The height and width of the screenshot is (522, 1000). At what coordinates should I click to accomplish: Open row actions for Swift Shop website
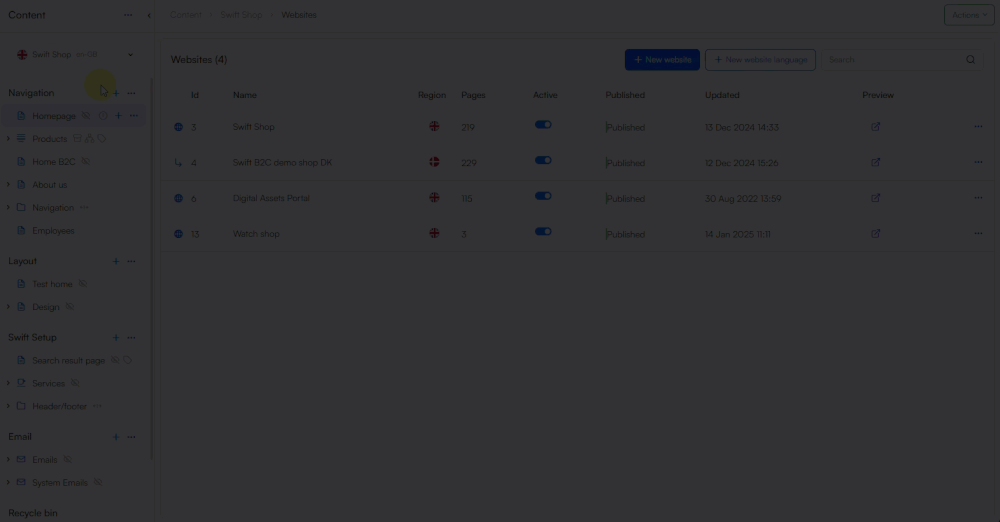pos(978,126)
